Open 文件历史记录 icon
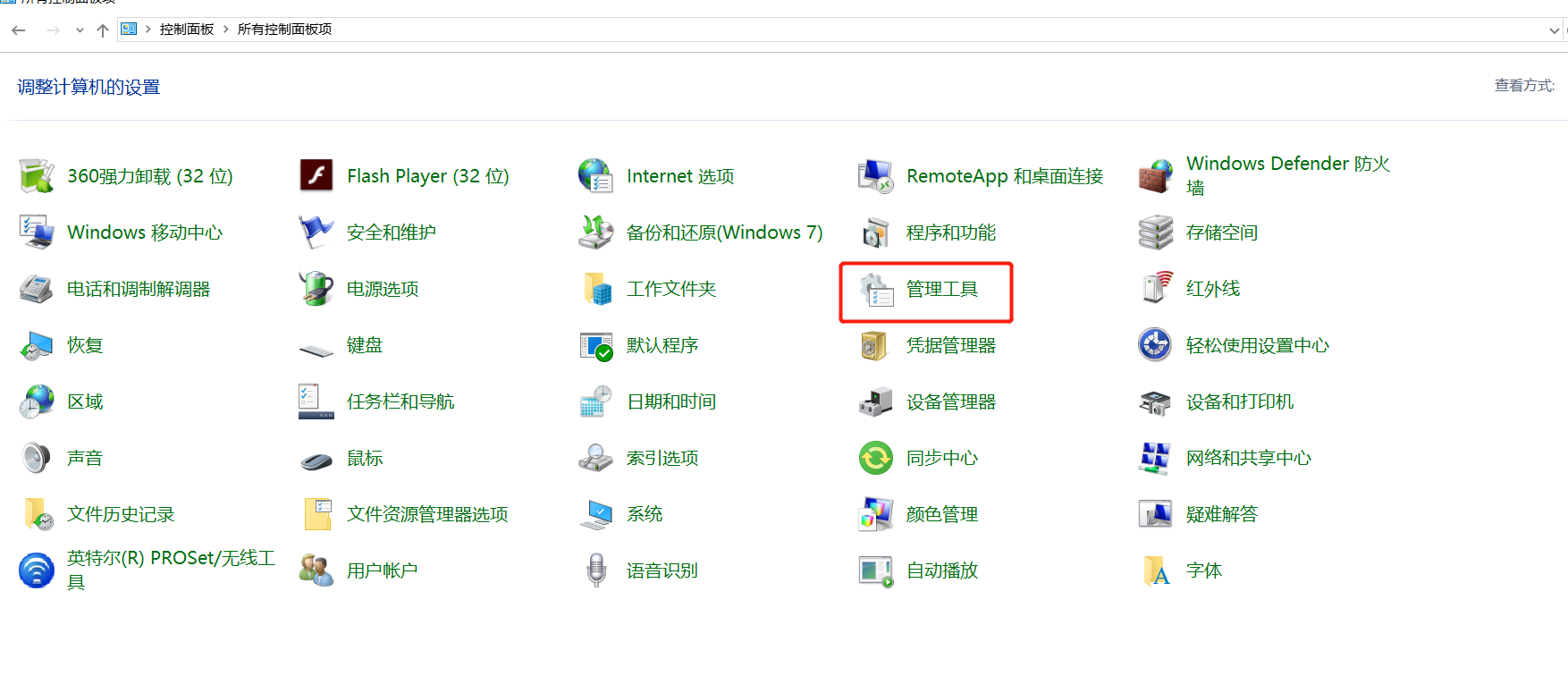This screenshot has height=676, width=1568. (x=38, y=514)
